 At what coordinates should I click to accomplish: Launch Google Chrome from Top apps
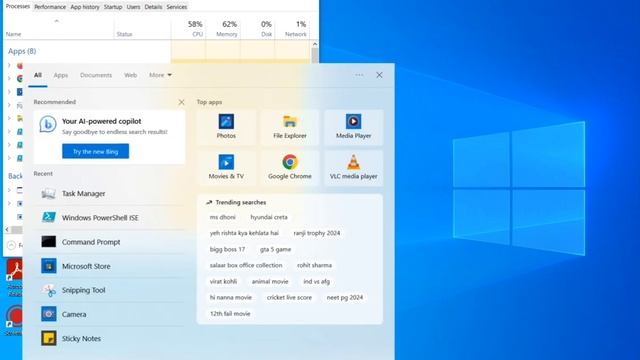click(290, 168)
